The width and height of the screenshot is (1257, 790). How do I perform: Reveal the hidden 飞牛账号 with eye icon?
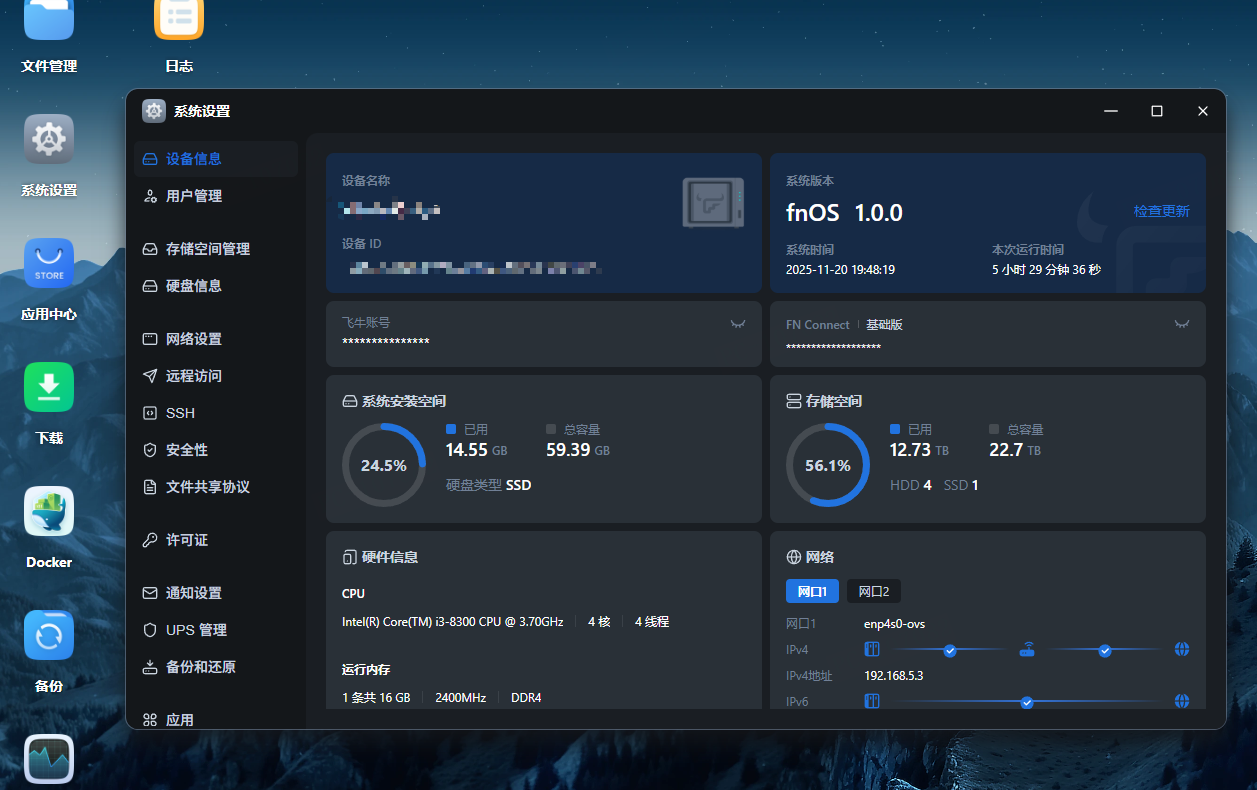738,324
